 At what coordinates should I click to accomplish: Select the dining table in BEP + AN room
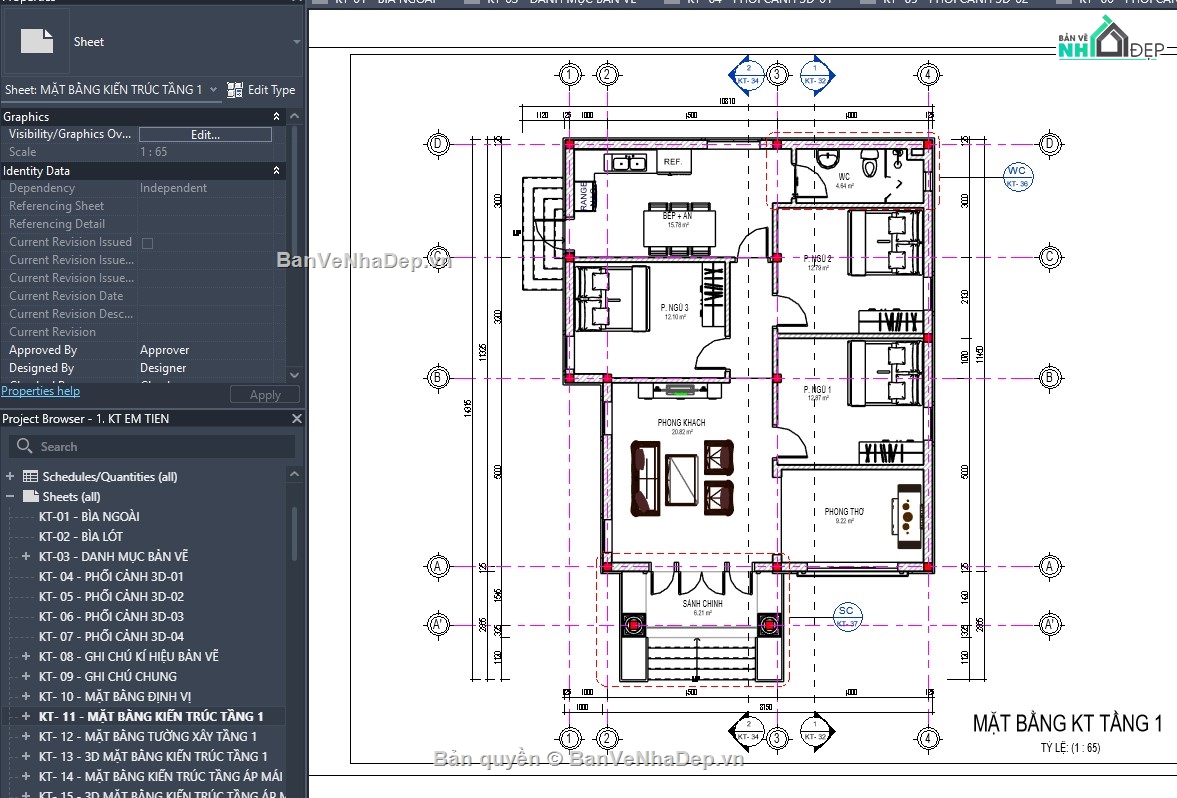pos(679,228)
